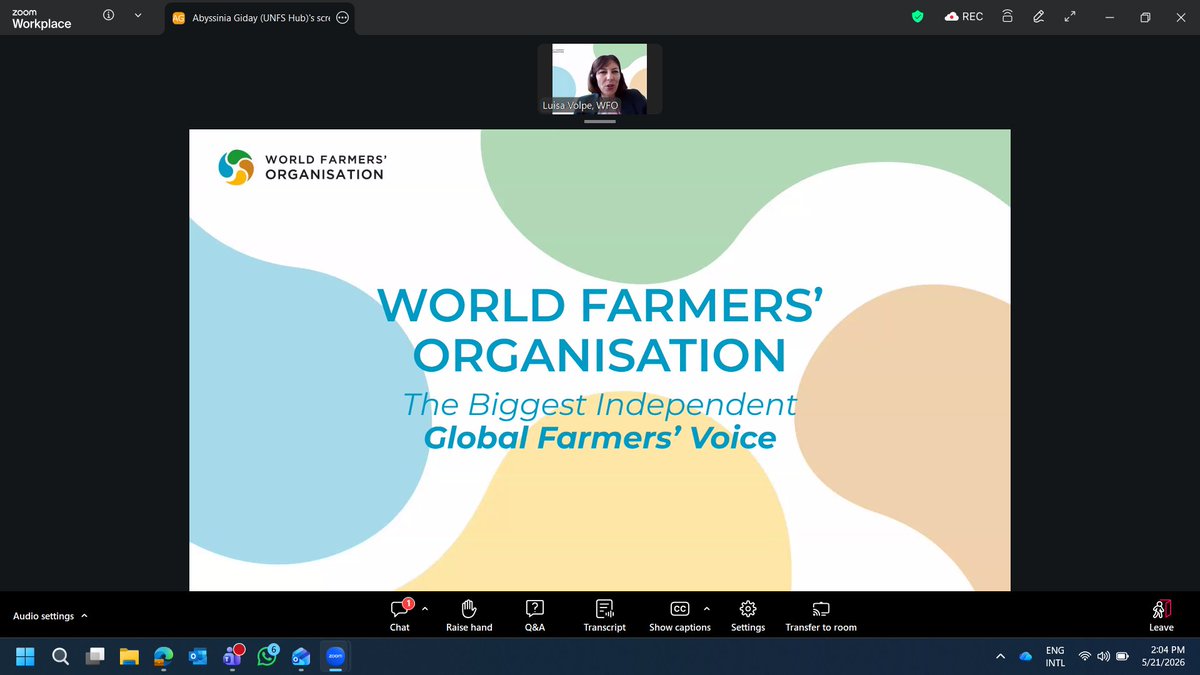
Task: Click the cloud REC recording indicator
Action: coord(963,17)
